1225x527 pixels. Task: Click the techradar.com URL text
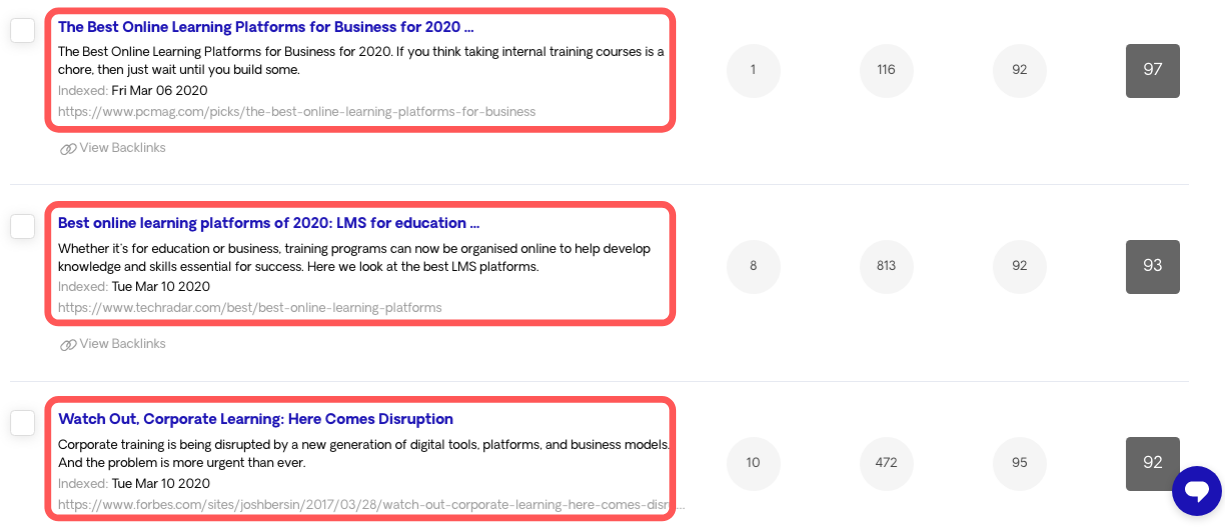tap(250, 307)
